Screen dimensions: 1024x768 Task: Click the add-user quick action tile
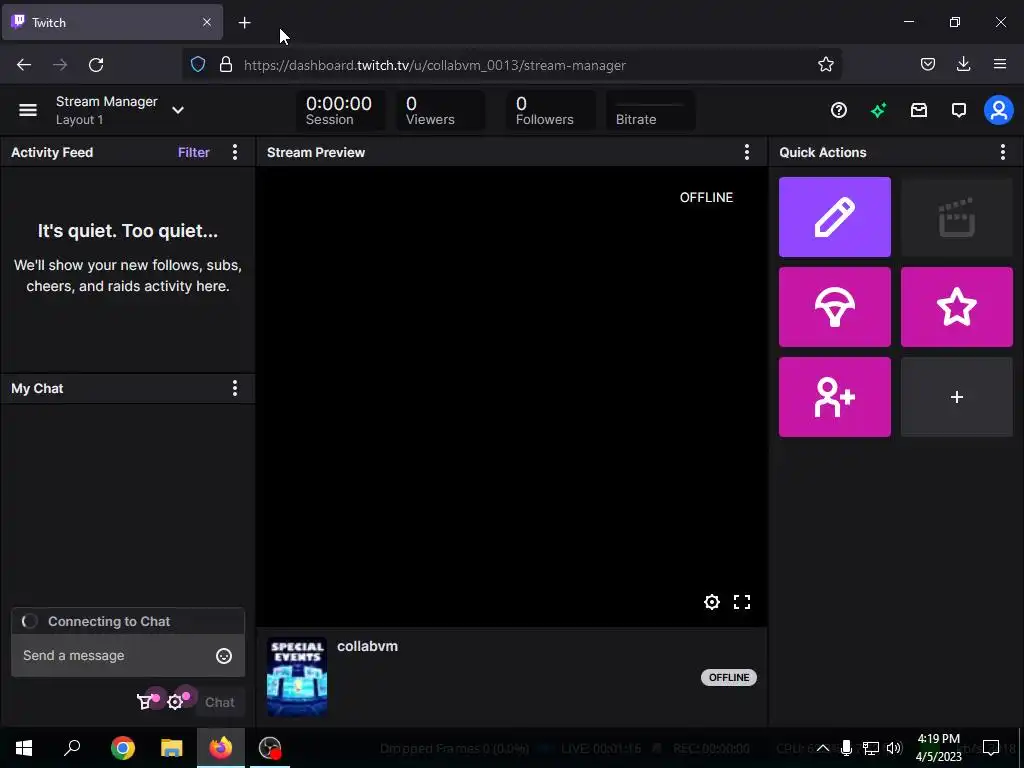(x=835, y=397)
